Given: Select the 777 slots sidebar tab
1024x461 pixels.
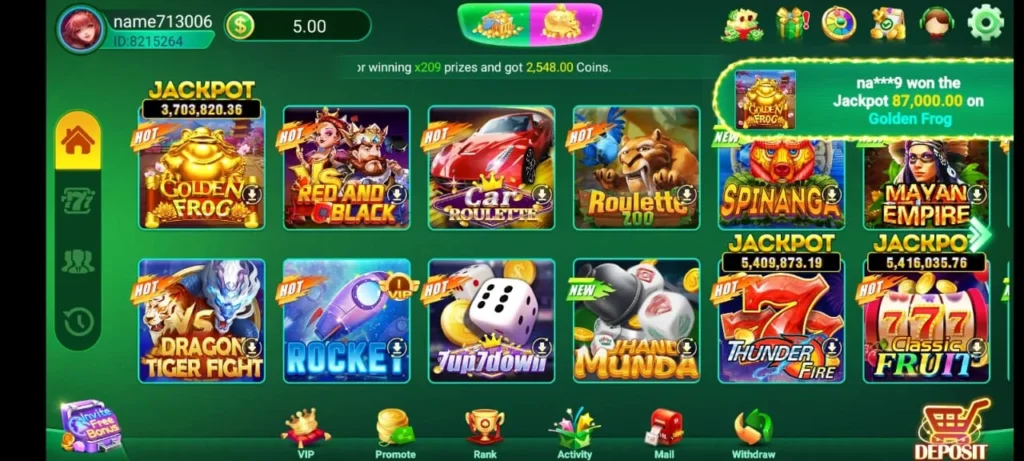Looking at the screenshot, I should pos(78,202).
